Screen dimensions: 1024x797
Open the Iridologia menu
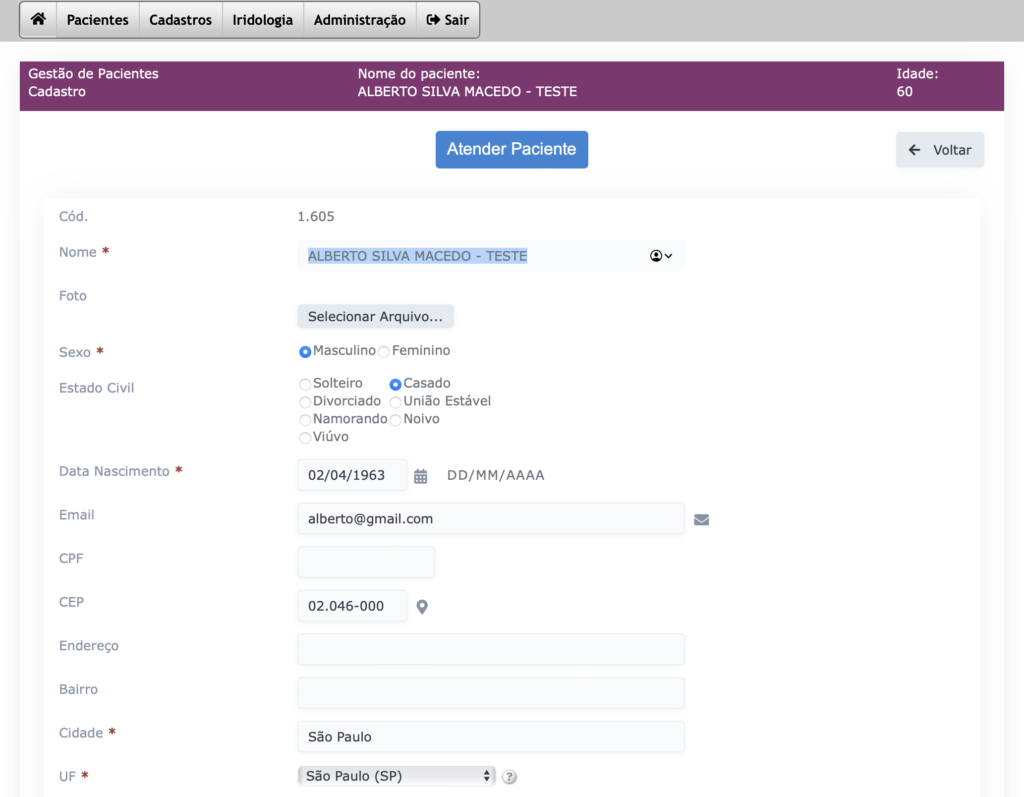coord(263,20)
